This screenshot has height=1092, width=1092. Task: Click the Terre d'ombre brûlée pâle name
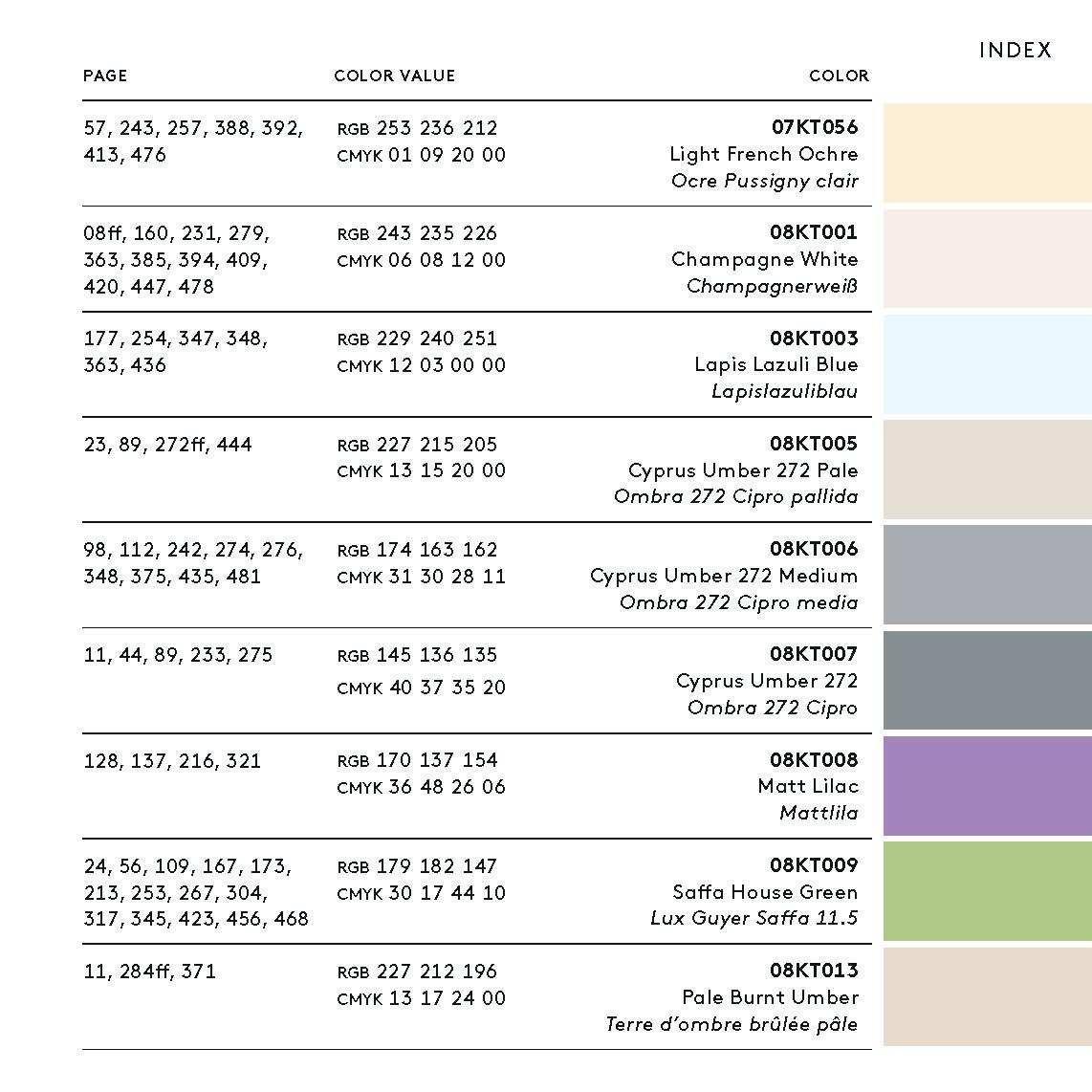click(x=732, y=1024)
